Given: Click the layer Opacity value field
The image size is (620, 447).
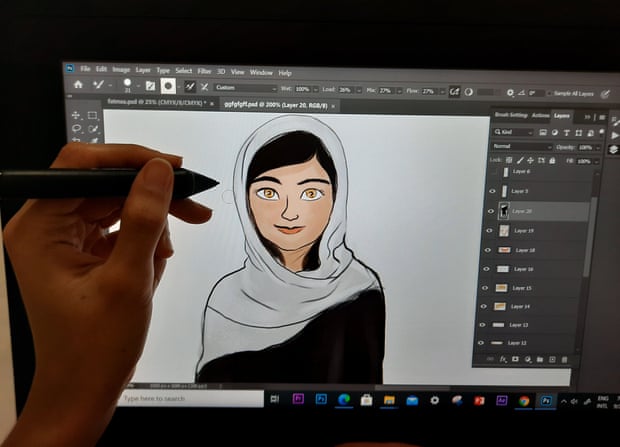Looking at the screenshot, I should pos(590,147).
